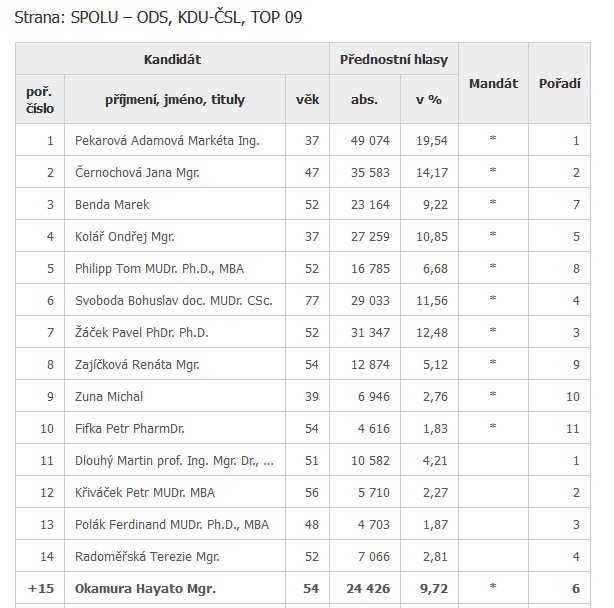Click the abs. column header

click(x=365, y=99)
